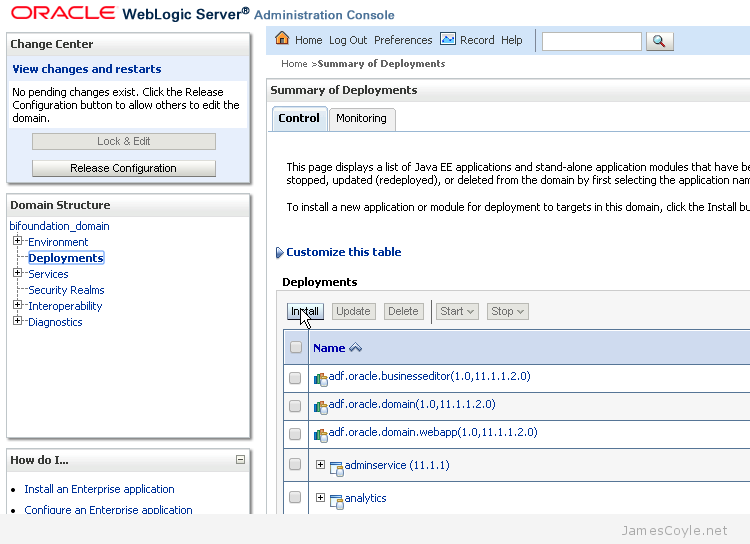
Task: Open the adf.oracle.domain(1.0,11.1.1.2.0) deployment link
Action: [x=412, y=404]
